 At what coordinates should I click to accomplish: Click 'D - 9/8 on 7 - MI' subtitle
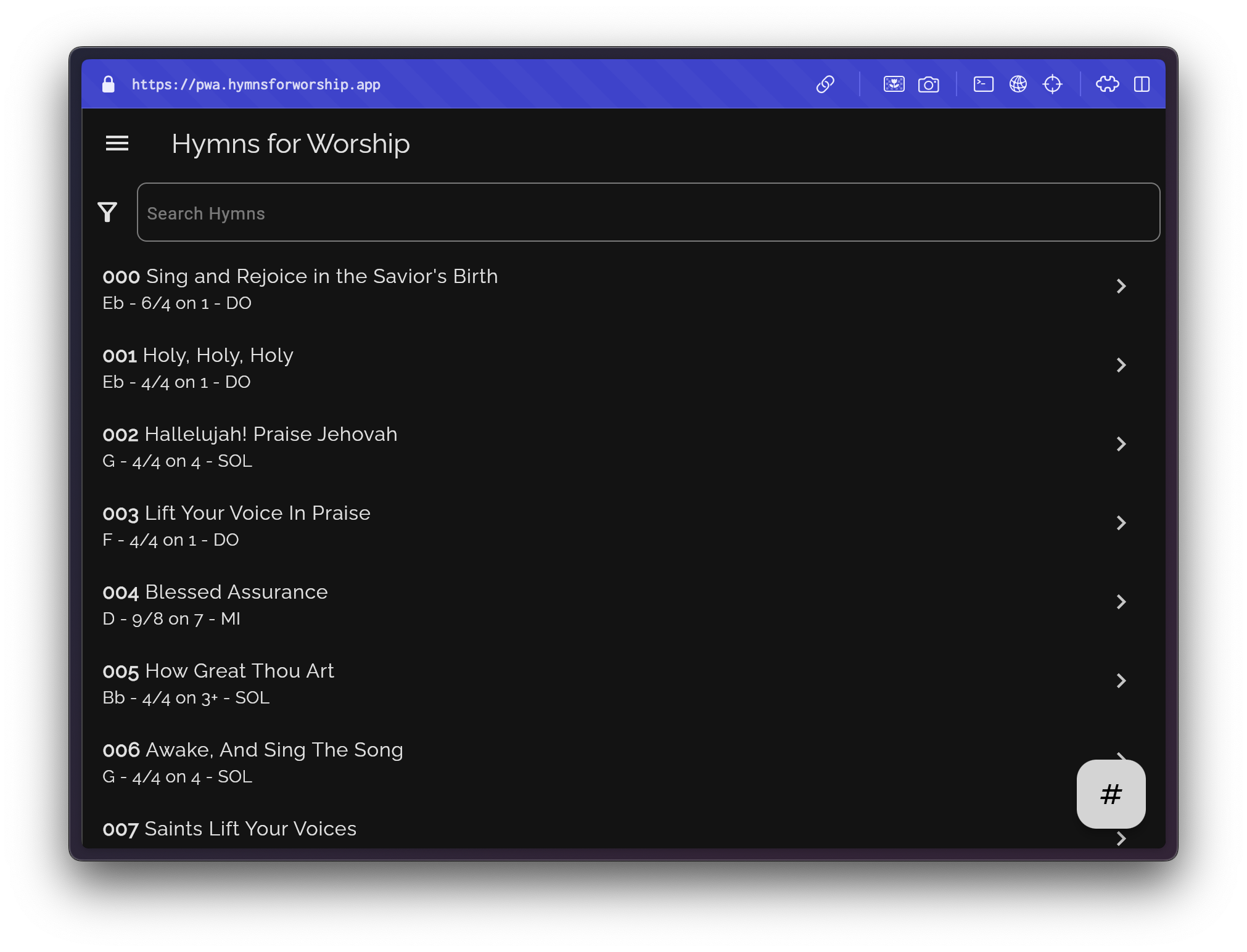tap(171, 618)
